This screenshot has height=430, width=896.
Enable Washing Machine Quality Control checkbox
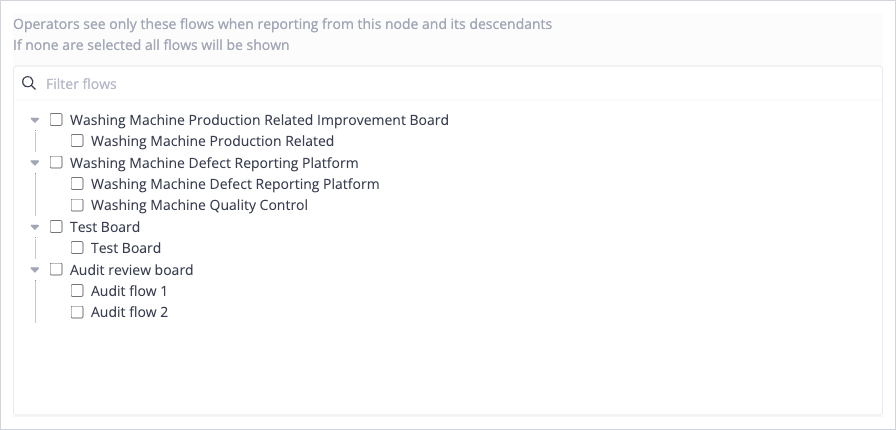pyautogui.click(x=77, y=205)
